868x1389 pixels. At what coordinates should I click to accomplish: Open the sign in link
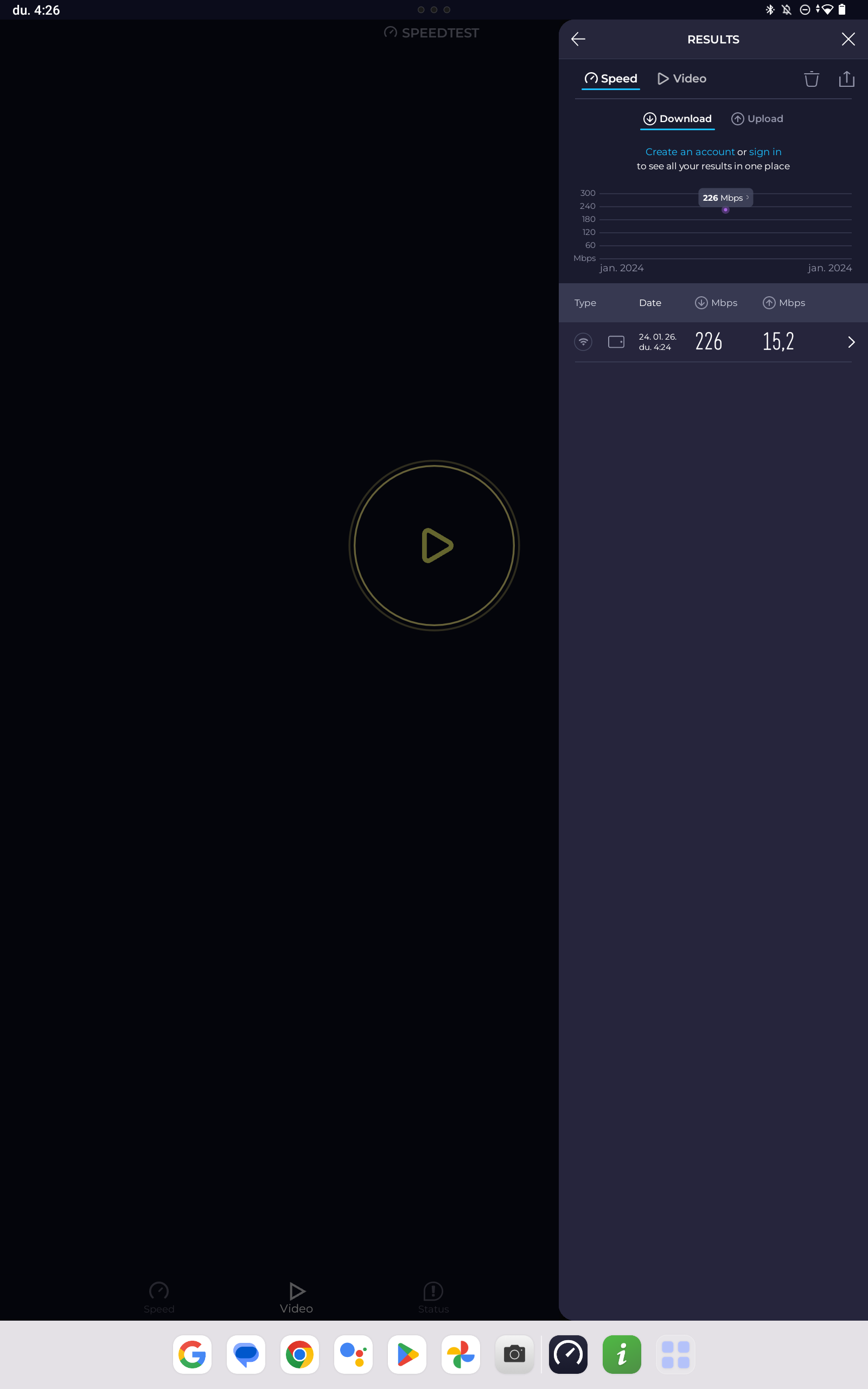[765, 151]
